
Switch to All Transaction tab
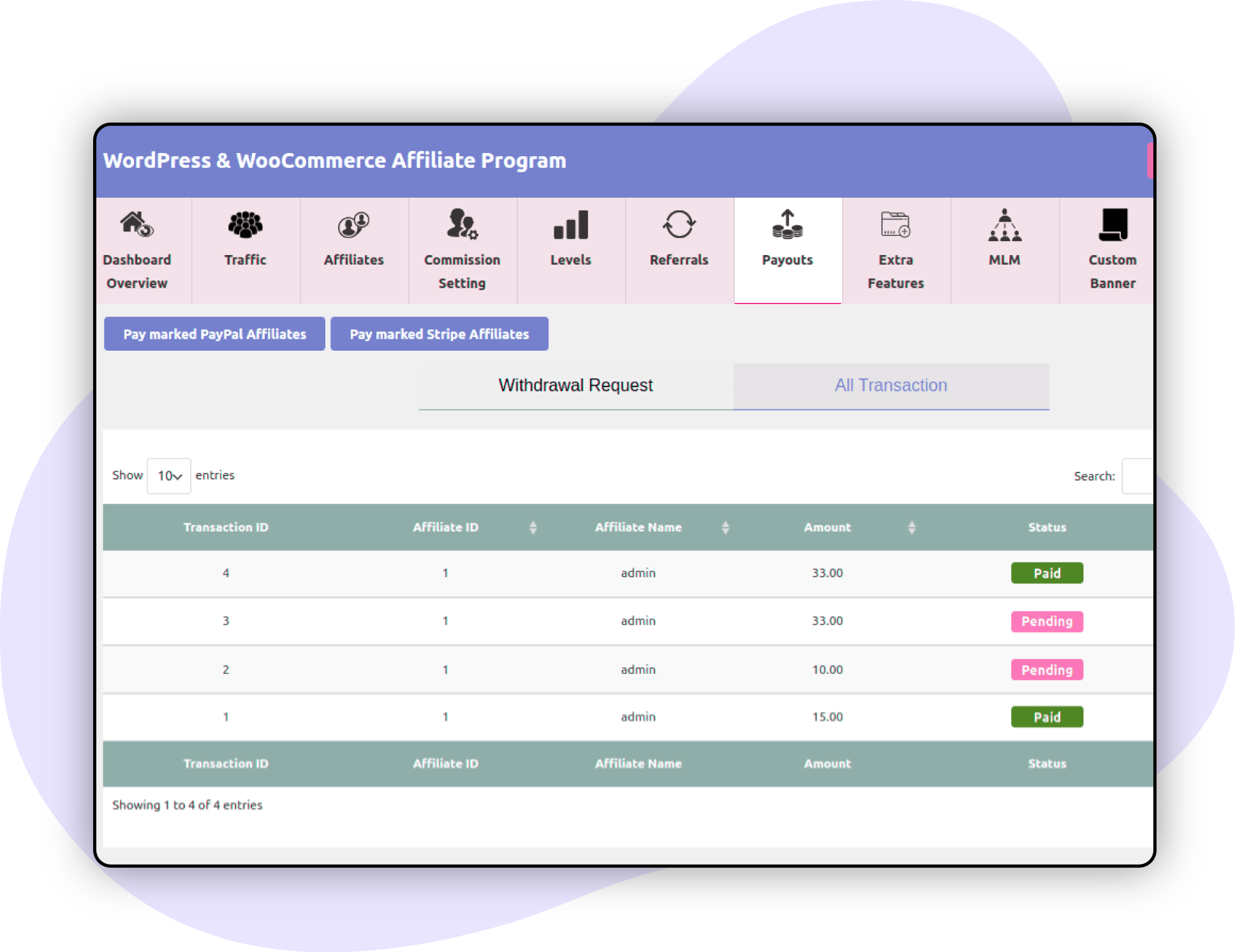pyautogui.click(x=891, y=386)
